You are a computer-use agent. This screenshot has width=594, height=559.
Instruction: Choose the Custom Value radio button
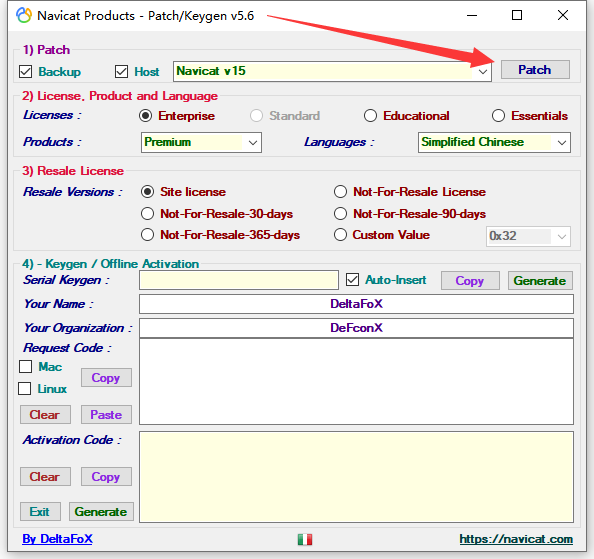(340, 235)
